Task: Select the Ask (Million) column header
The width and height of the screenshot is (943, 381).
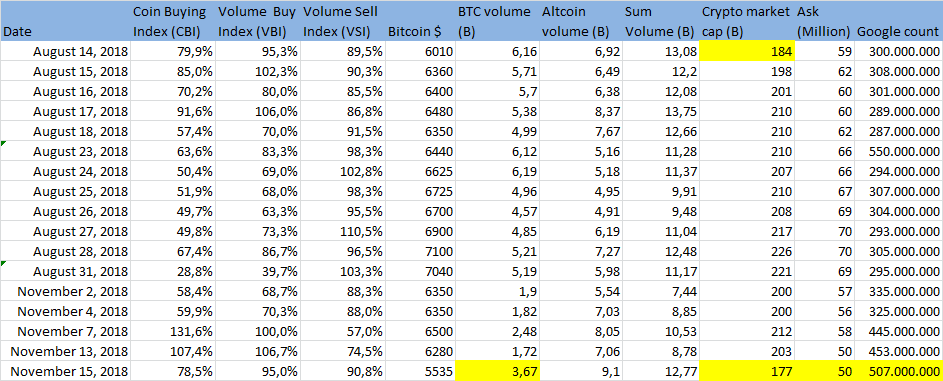Action: [x=825, y=21]
